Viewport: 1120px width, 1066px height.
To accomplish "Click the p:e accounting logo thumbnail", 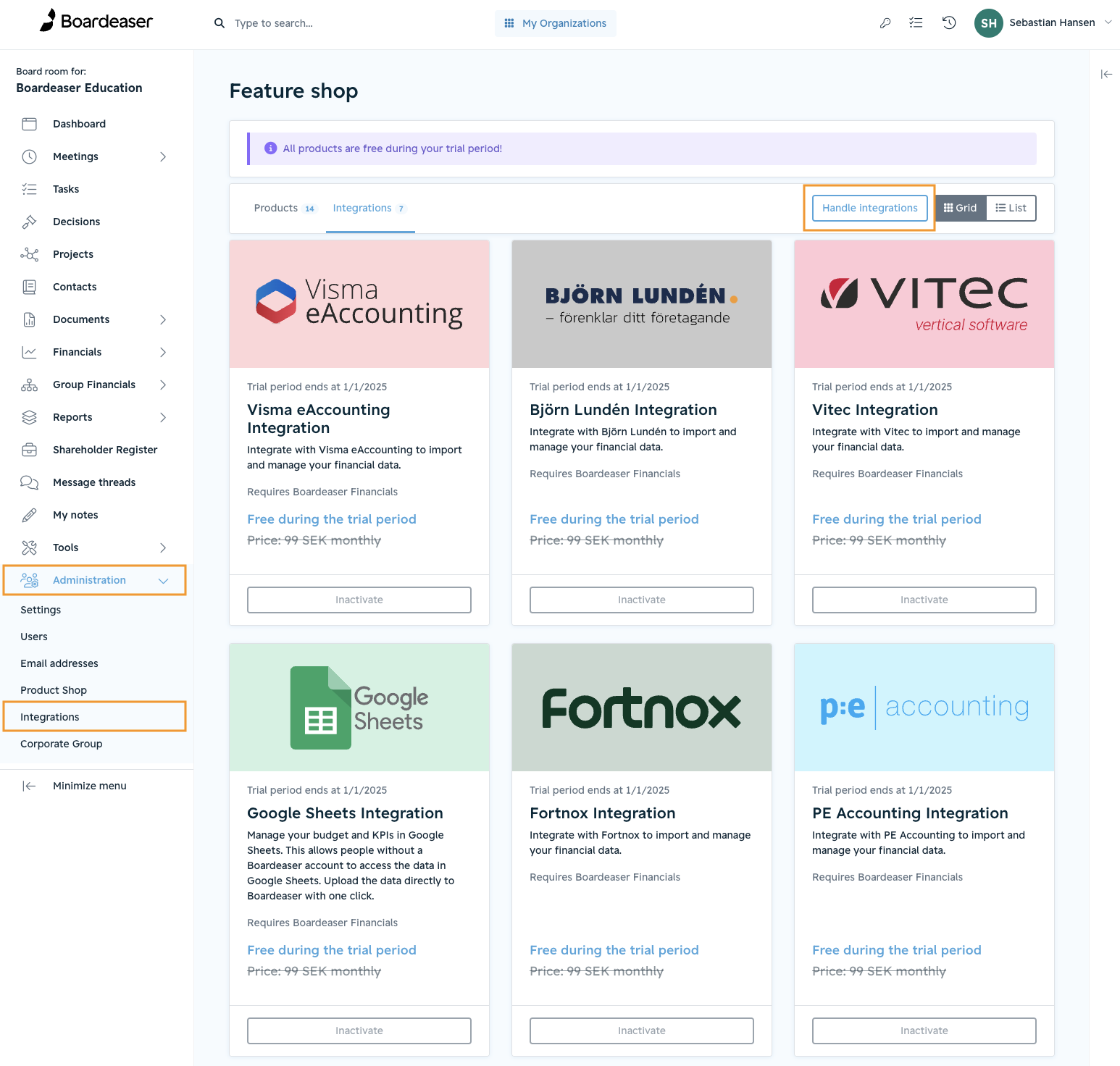I will pos(924,708).
